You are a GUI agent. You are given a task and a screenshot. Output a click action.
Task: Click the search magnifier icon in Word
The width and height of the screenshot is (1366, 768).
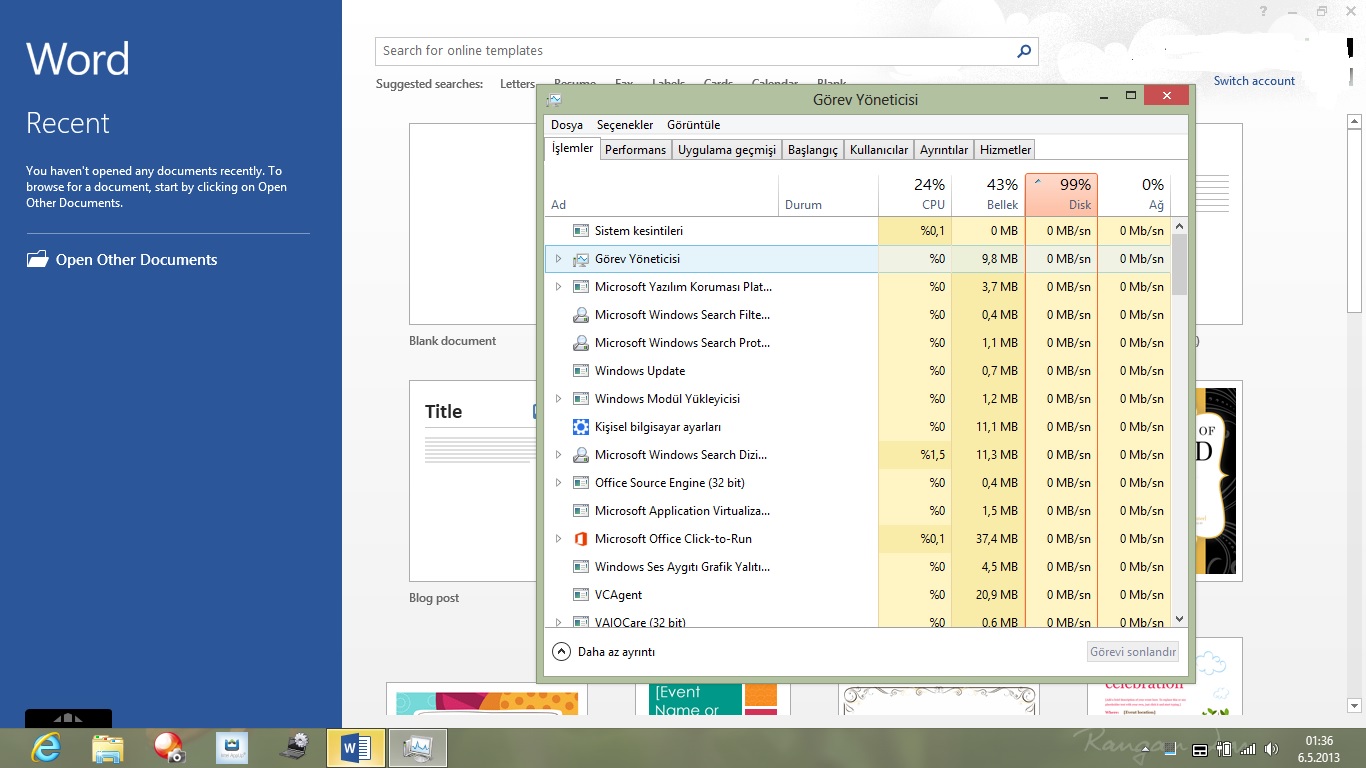[x=1023, y=51]
